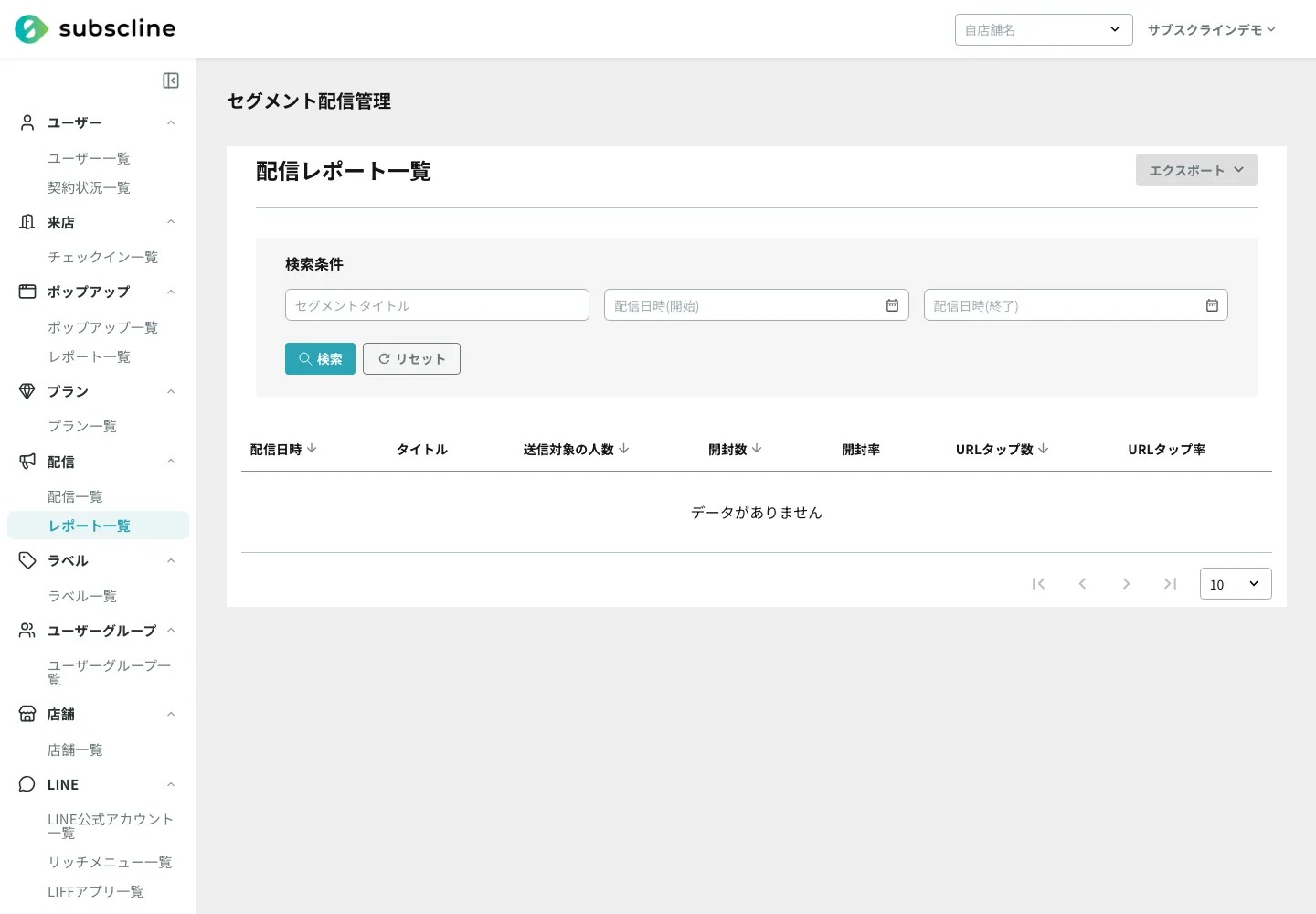Focus the セグメントタイトル input field

coord(437,305)
